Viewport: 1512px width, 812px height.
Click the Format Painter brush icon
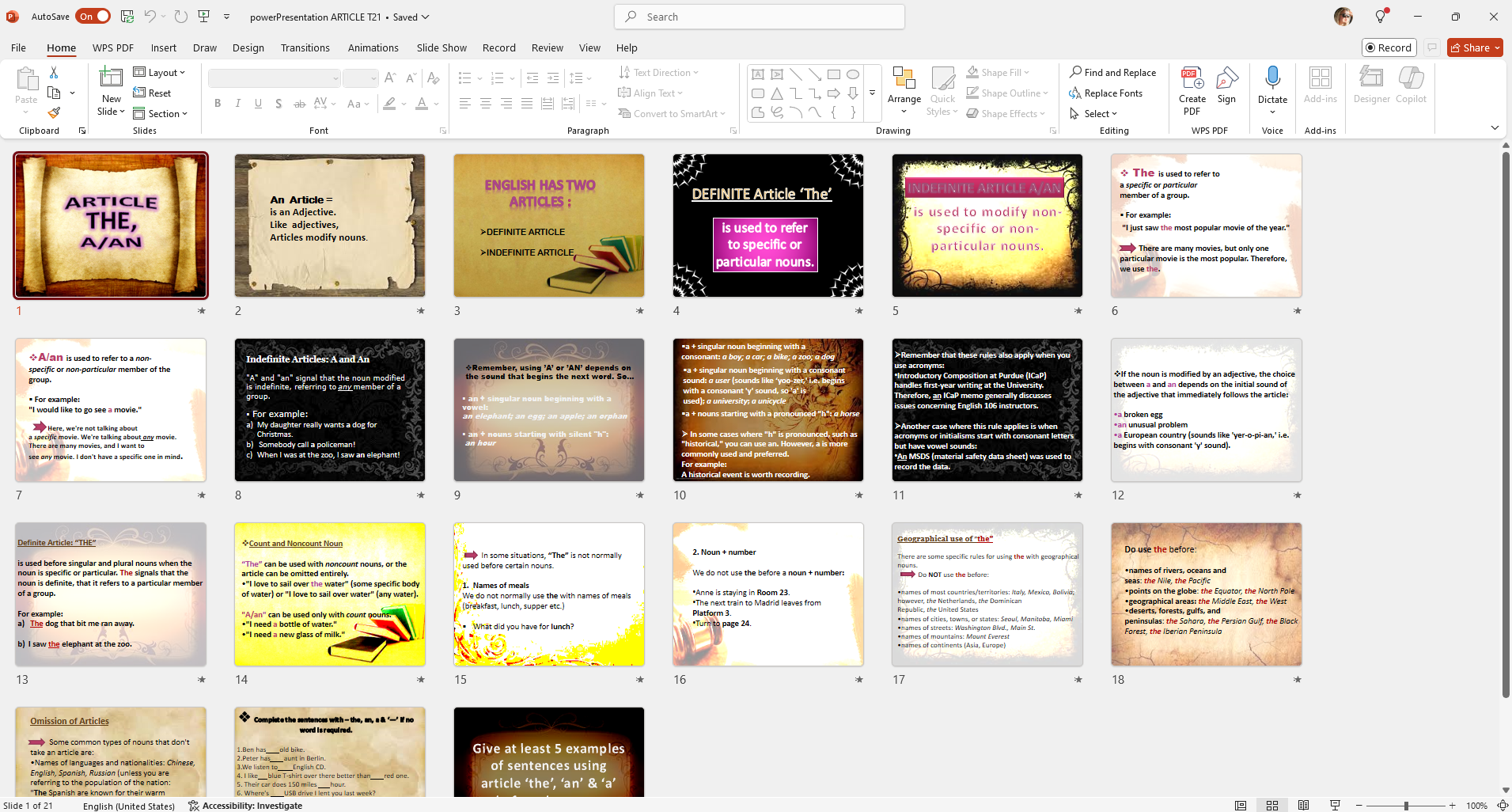(54, 113)
